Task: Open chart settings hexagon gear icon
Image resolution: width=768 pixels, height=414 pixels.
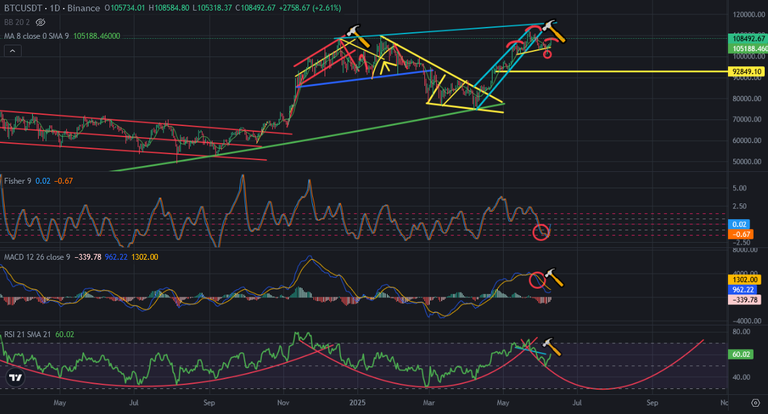Action: 755,403
